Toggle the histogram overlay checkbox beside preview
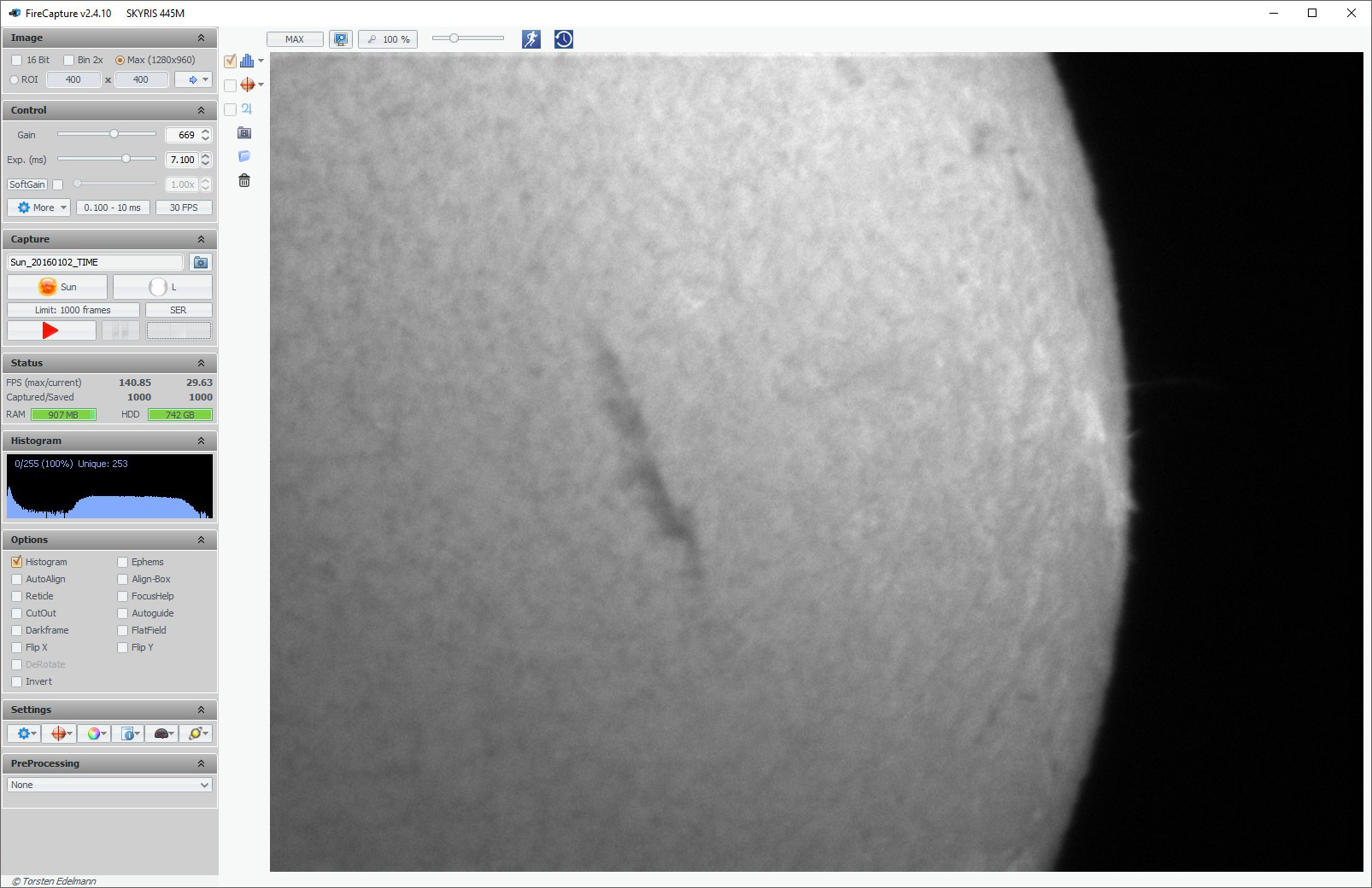Viewport: 1372px width, 888px height. [x=230, y=61]
